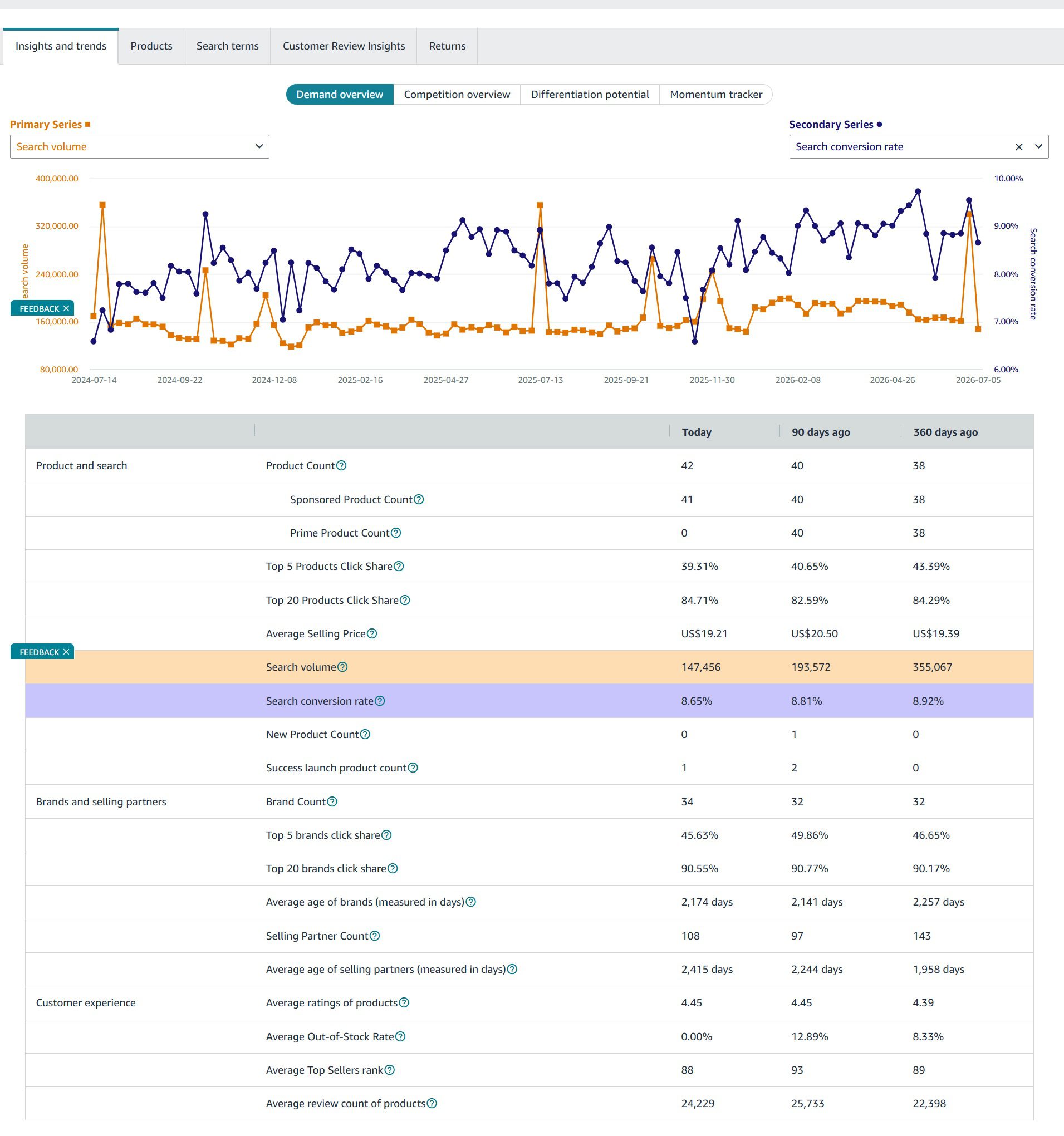The image size is (1064, 1136).
Task: Switch to Competition overview view
Action: [457, 94]
